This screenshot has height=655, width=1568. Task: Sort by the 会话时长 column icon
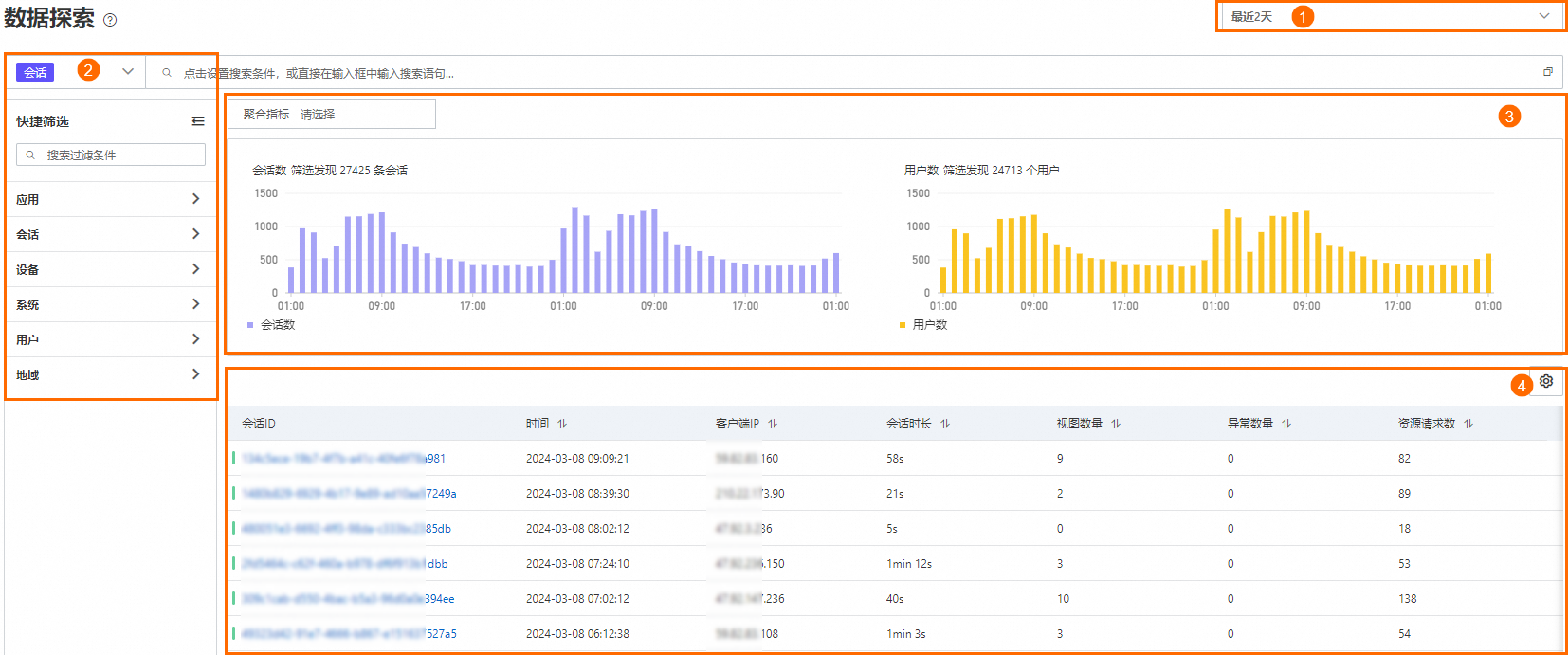click(945, 424)
